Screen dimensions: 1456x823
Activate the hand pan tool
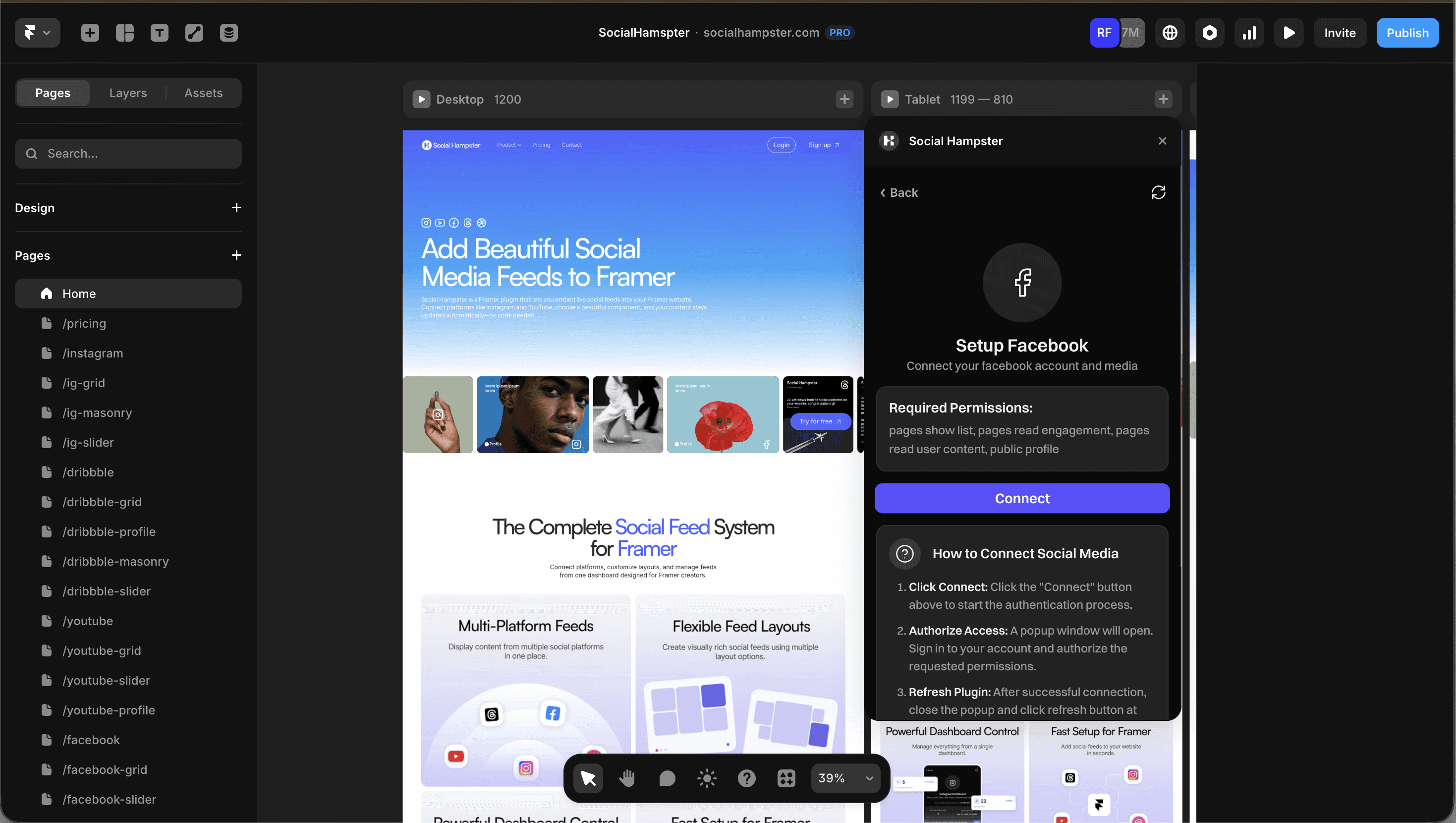point(627,778)
